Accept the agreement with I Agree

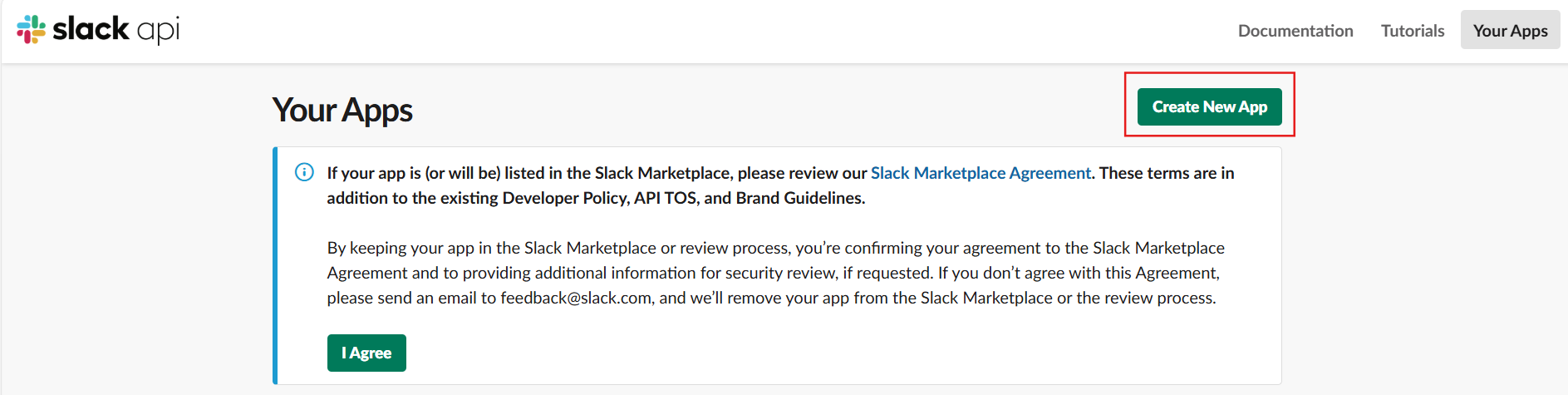click(366, 353)
